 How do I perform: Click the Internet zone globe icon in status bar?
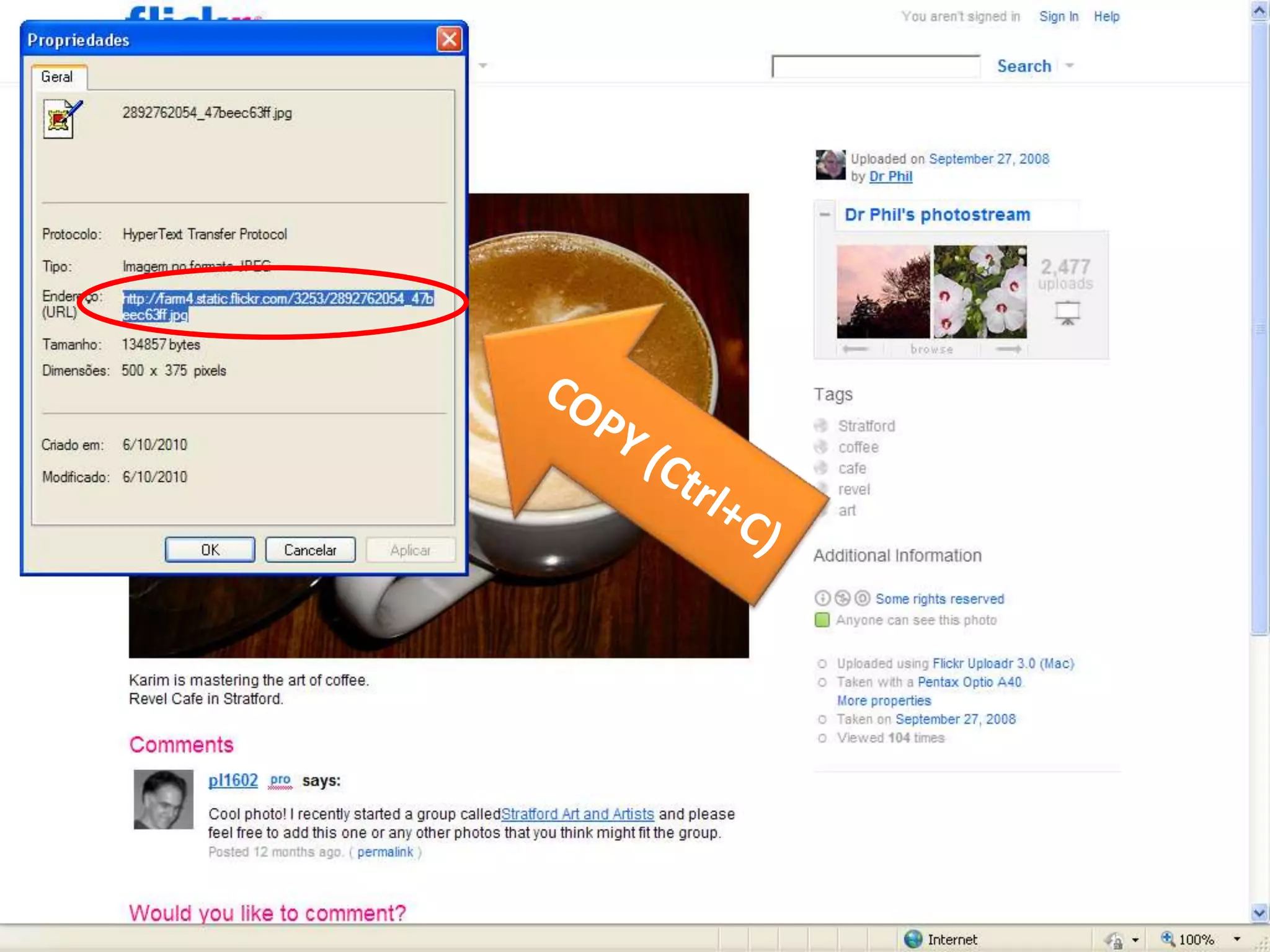point(913,939)
